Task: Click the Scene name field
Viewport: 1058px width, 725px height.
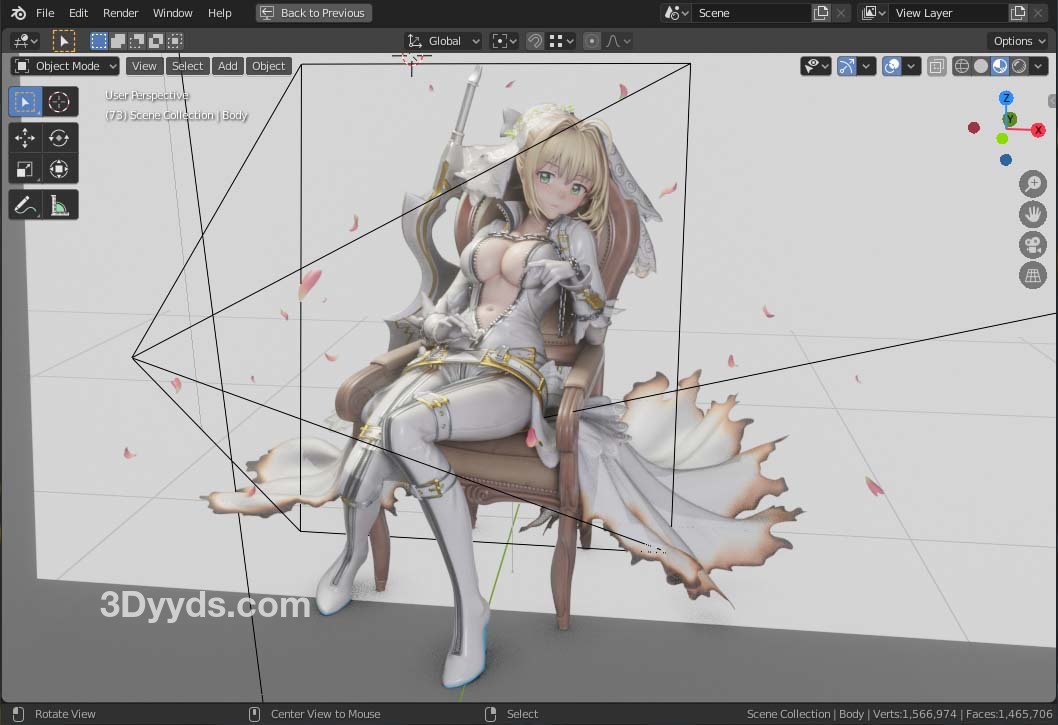Action: 750,13
